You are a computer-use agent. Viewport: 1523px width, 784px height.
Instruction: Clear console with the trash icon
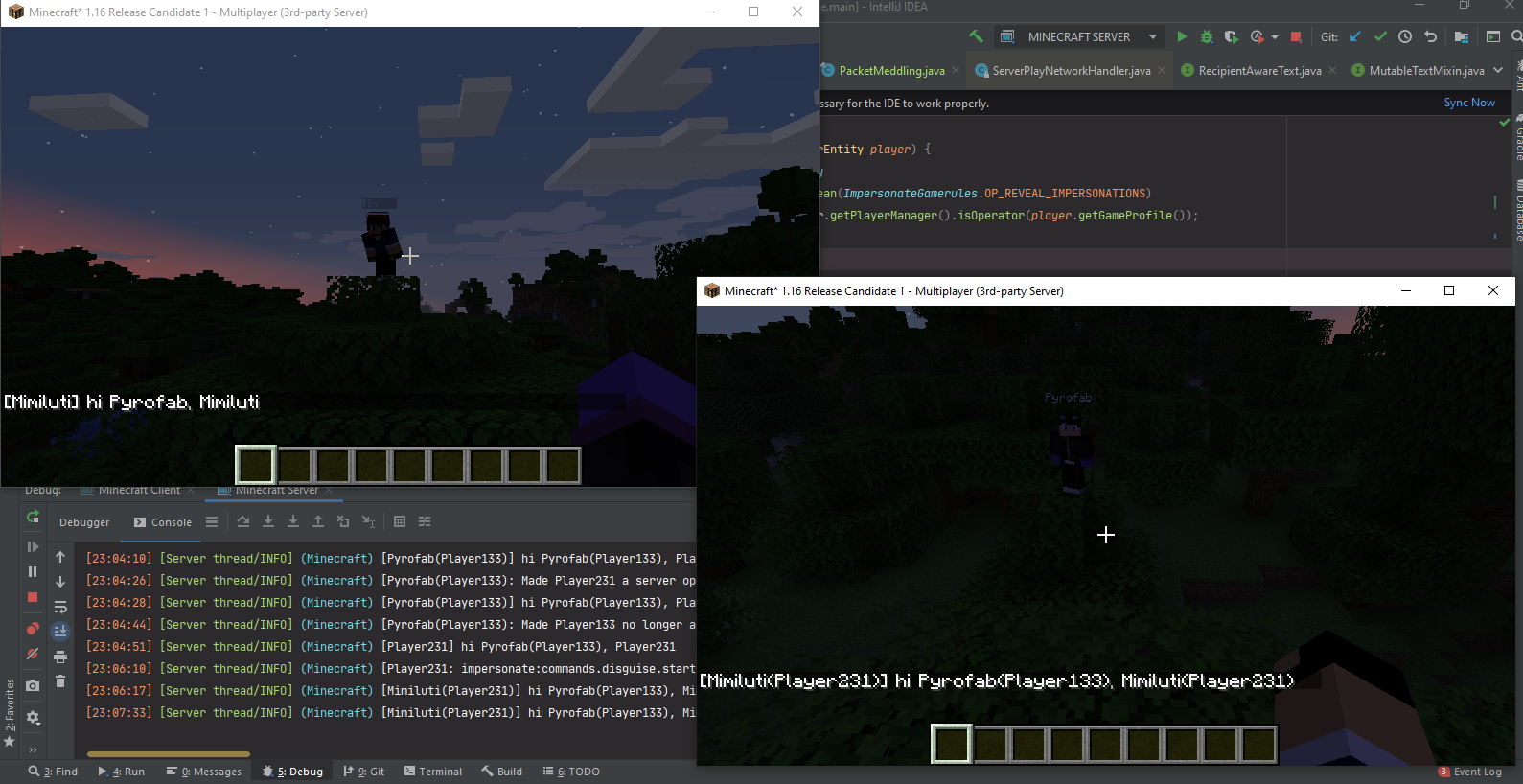pyautogui.click(x=60, y=681)
